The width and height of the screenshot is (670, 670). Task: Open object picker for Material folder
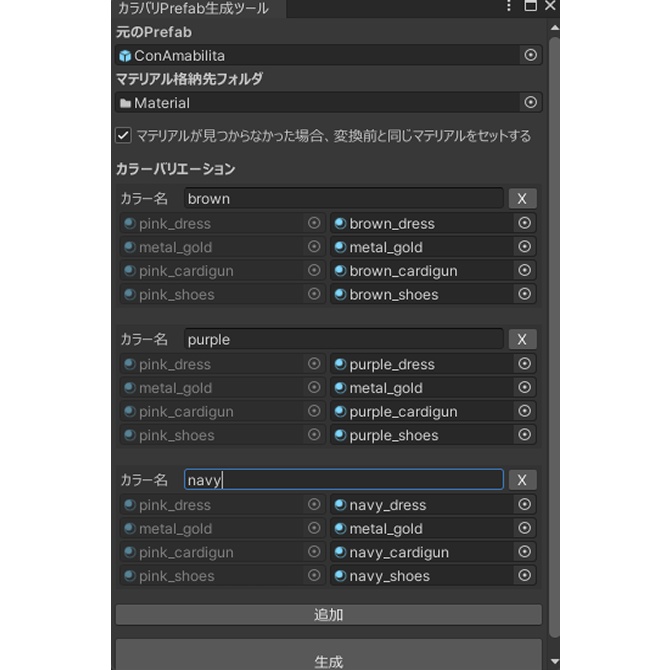[530, 103]
